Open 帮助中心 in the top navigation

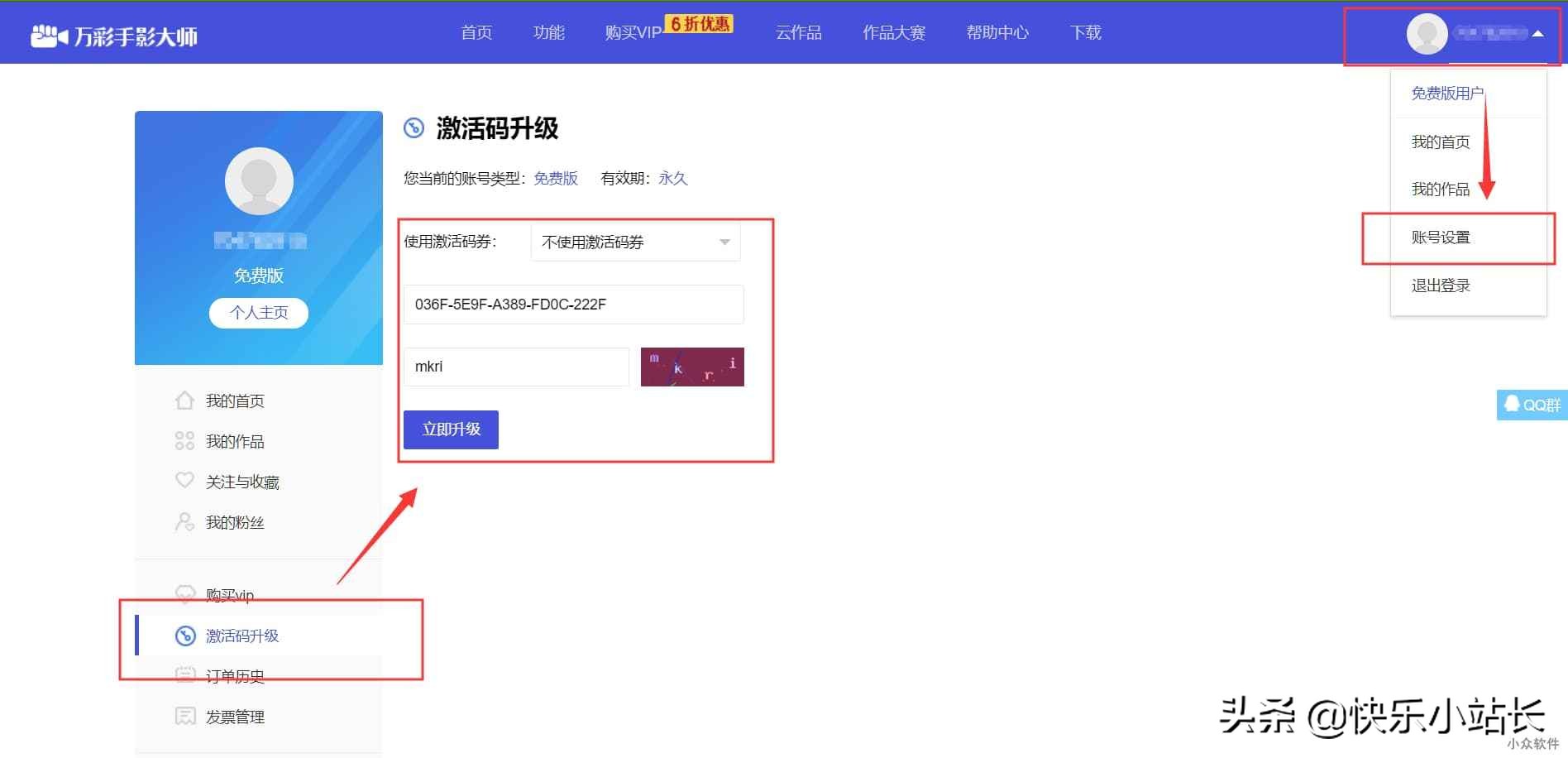point(997,32)
